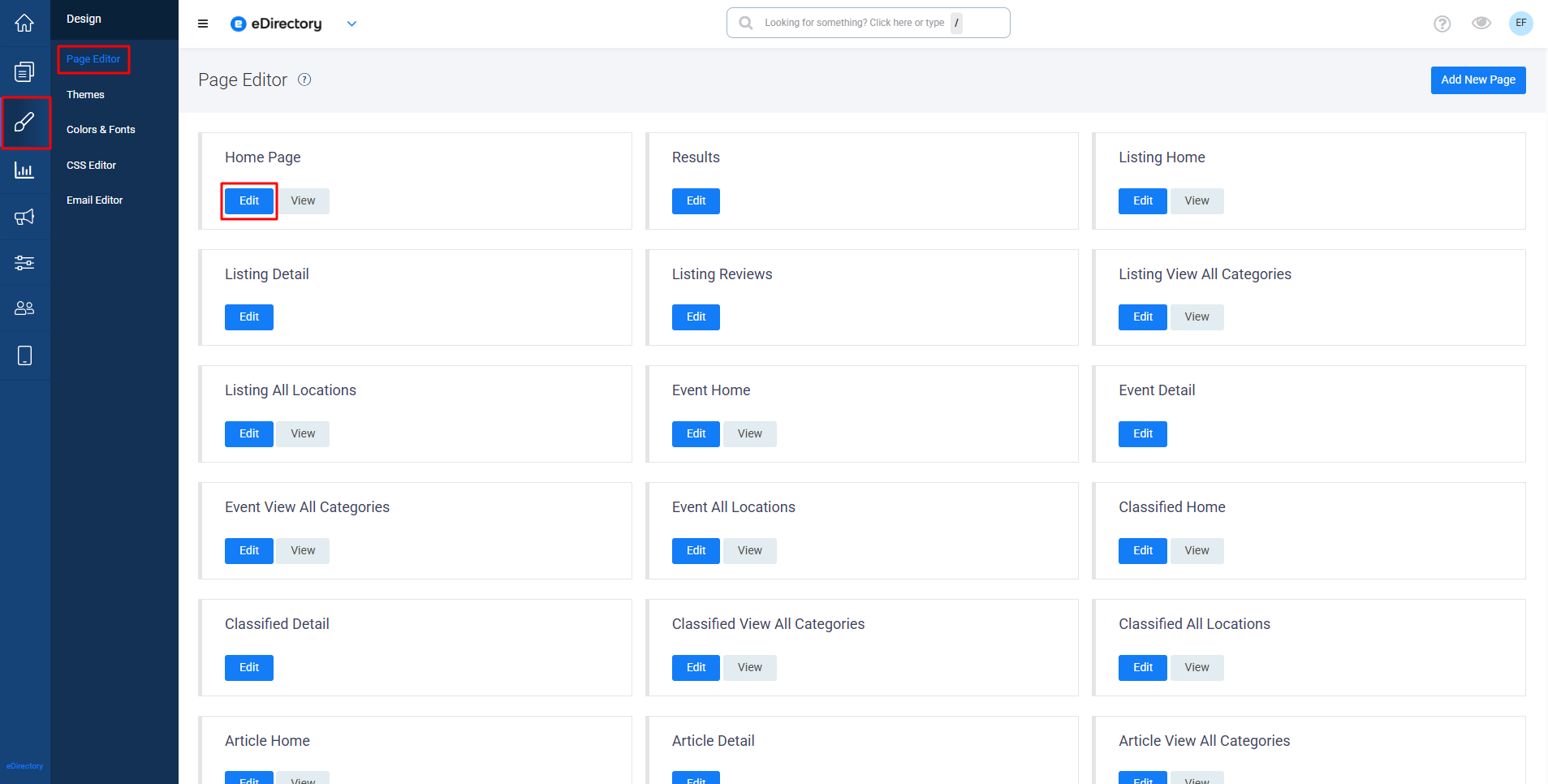Click the eDirectory logo in the top bar
The height and width of the screenshot is (784, 1548).
click(x=276, y=24)
